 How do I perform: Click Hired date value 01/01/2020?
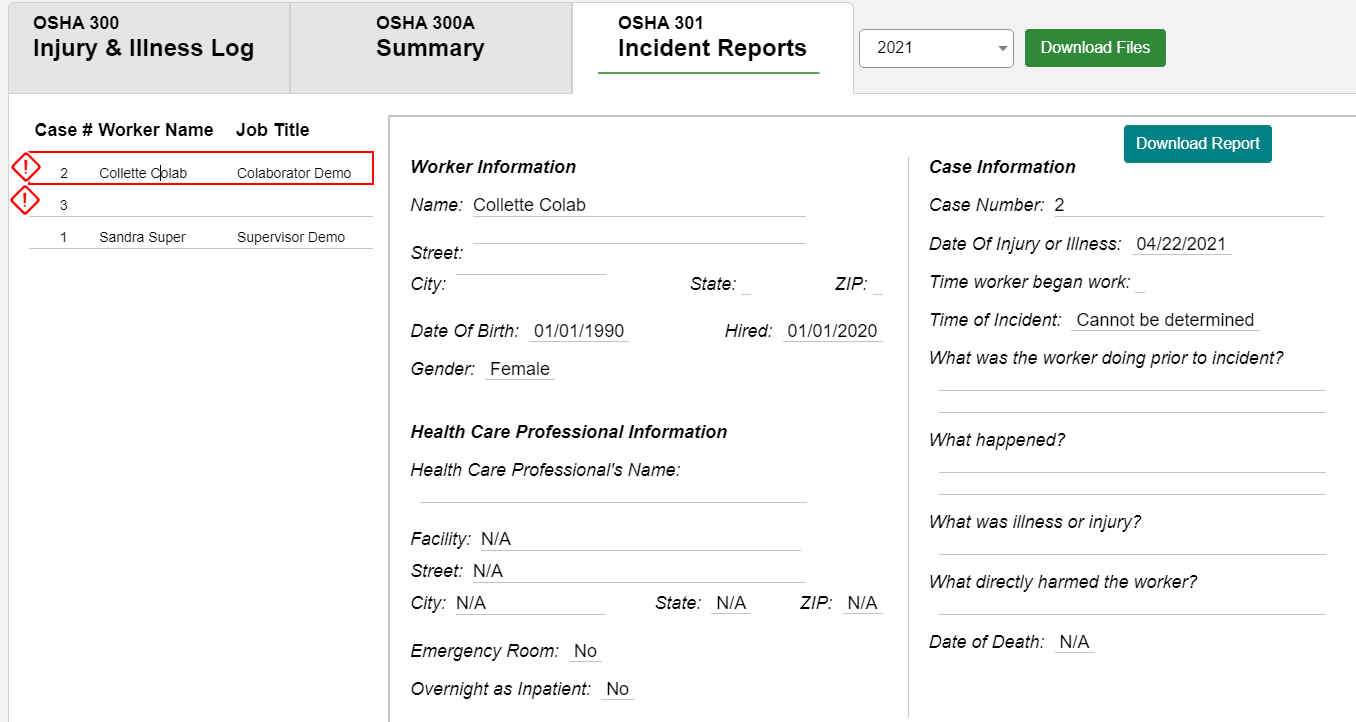[832, 331]
